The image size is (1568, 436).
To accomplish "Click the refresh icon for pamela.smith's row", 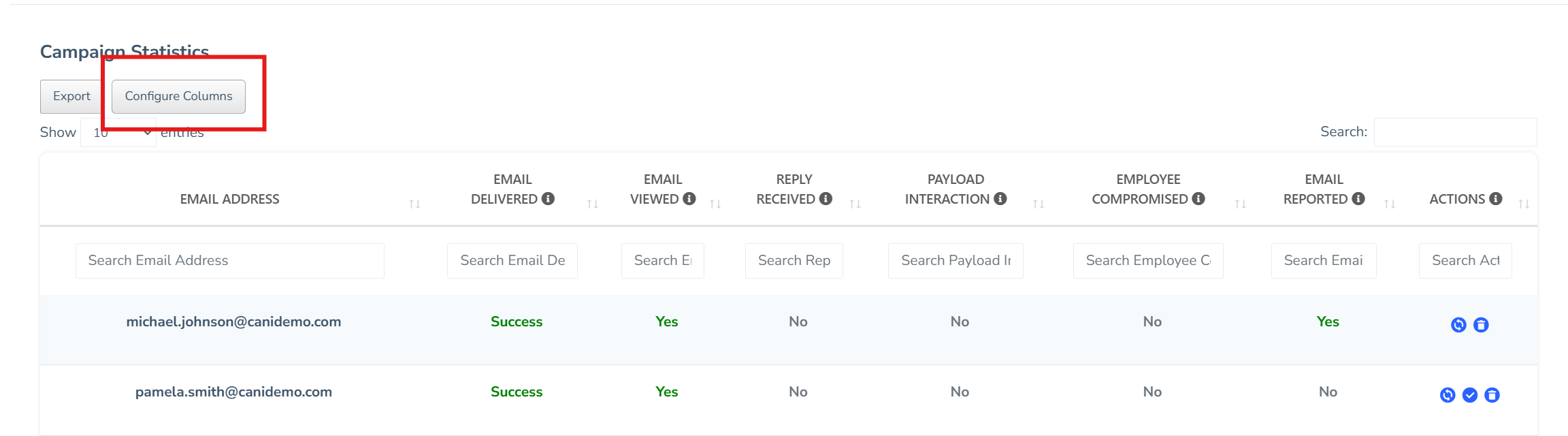I will (1448, 395).
